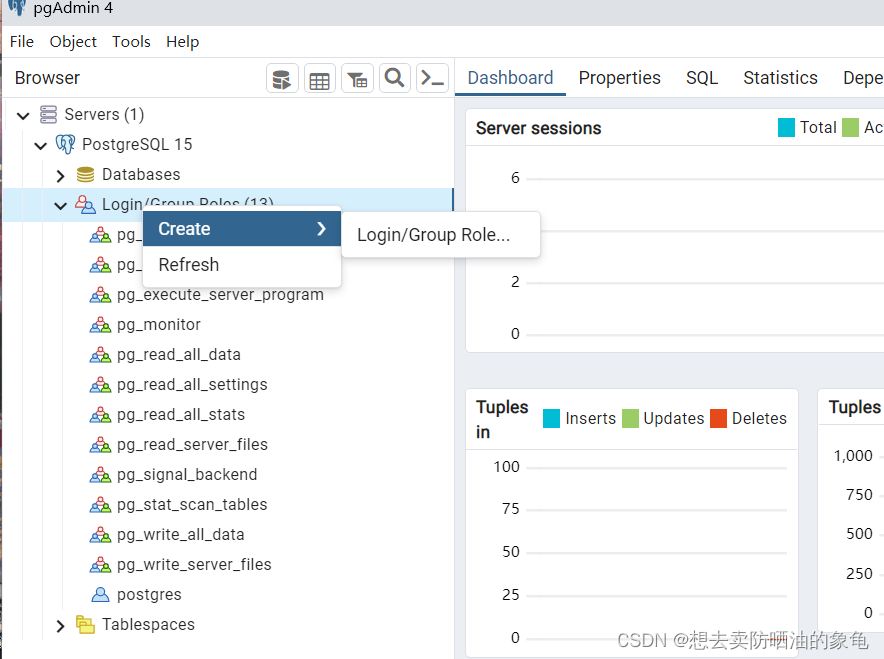Expand the Tablespaces tree node
The image size is (884, 659).
60,624
